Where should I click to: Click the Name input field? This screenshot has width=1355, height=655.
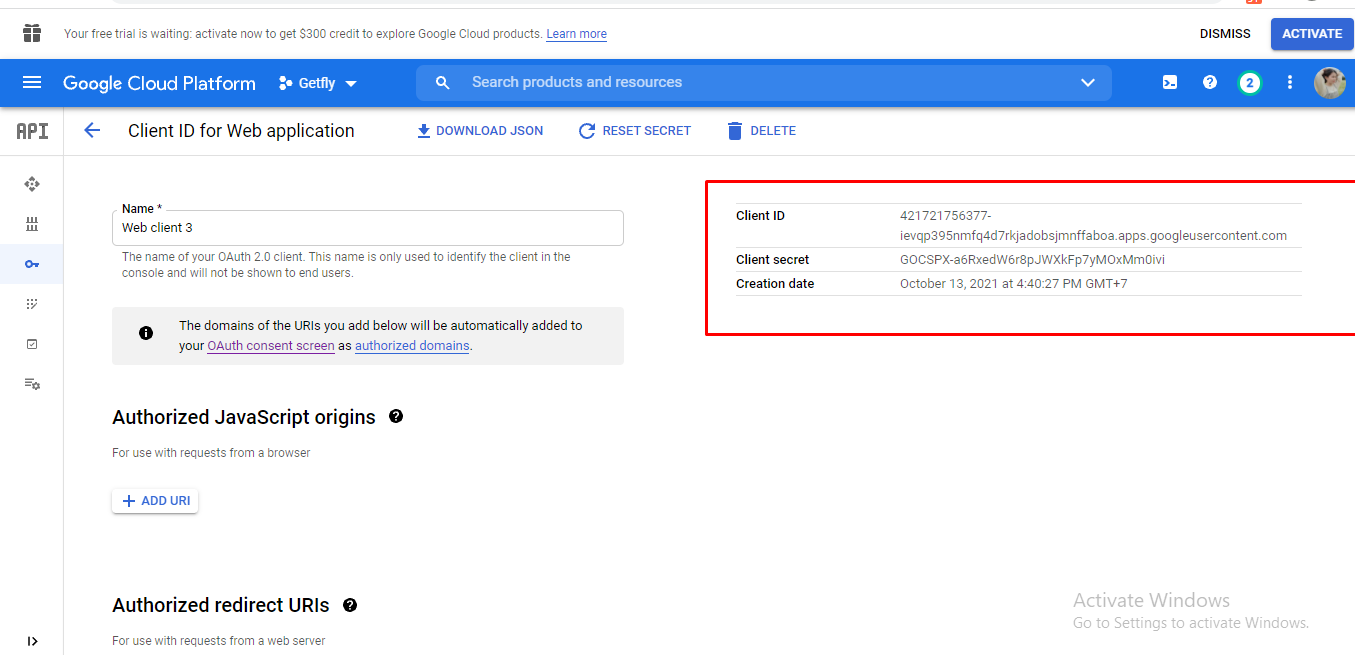click(367, 228)
